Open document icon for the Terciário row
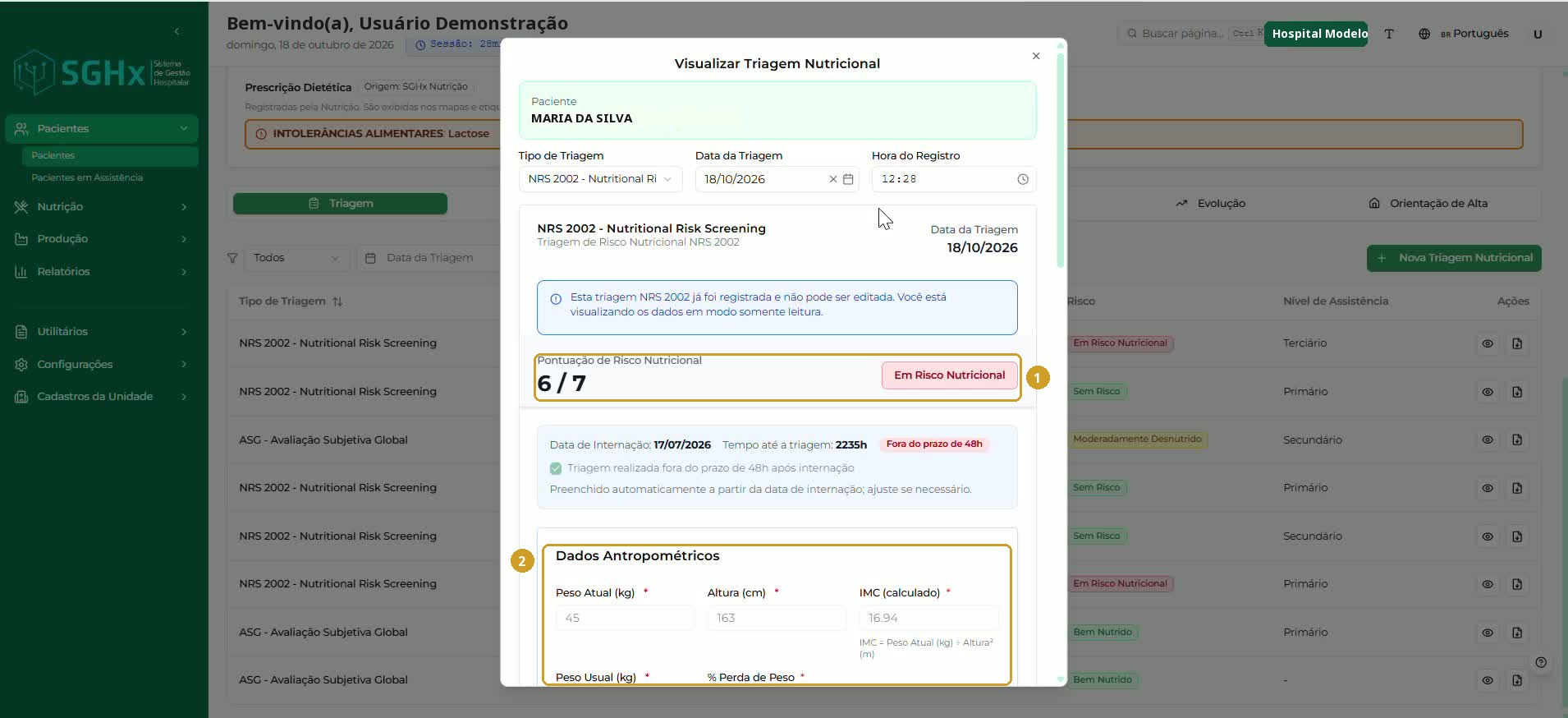1568x718 pixels. tap(1517, 343)
